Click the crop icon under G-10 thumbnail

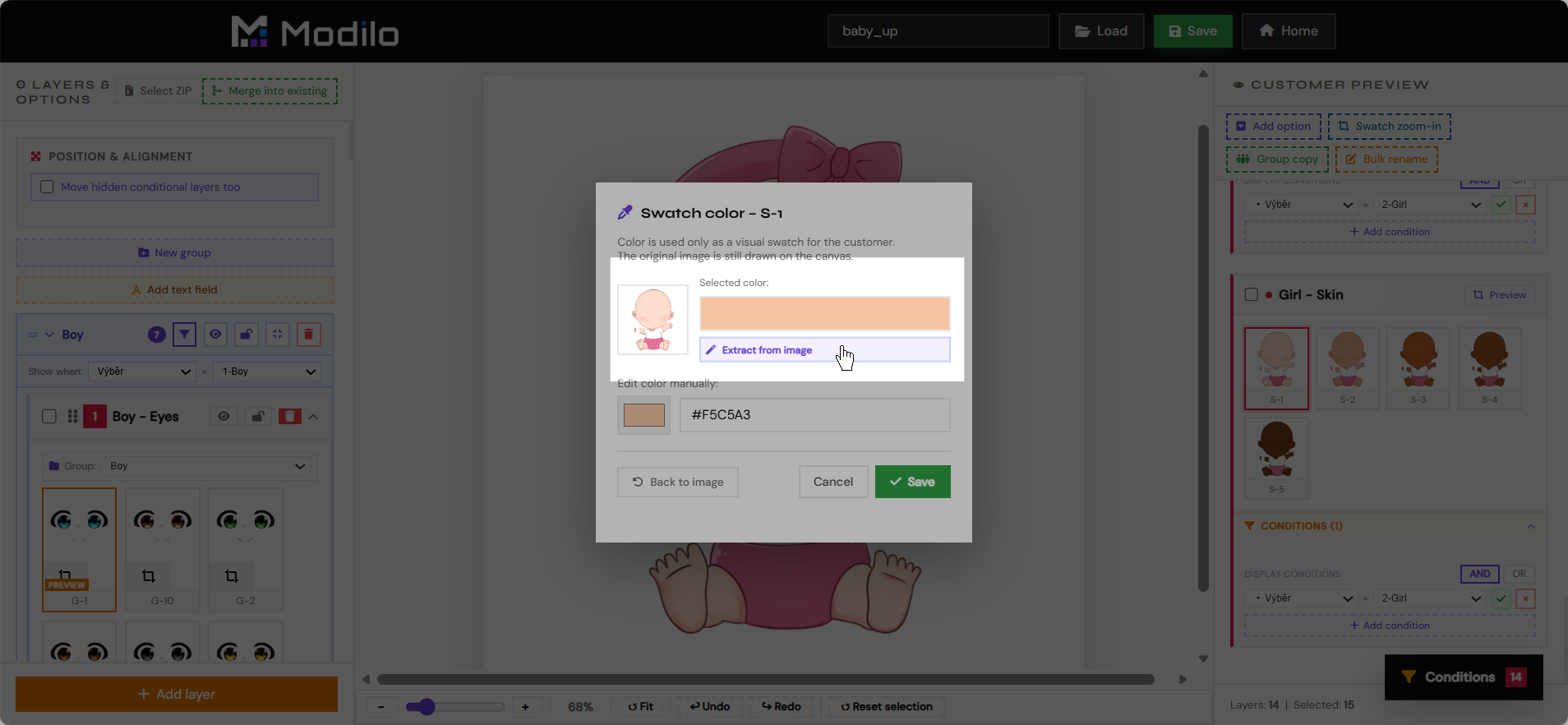[149, 576]
